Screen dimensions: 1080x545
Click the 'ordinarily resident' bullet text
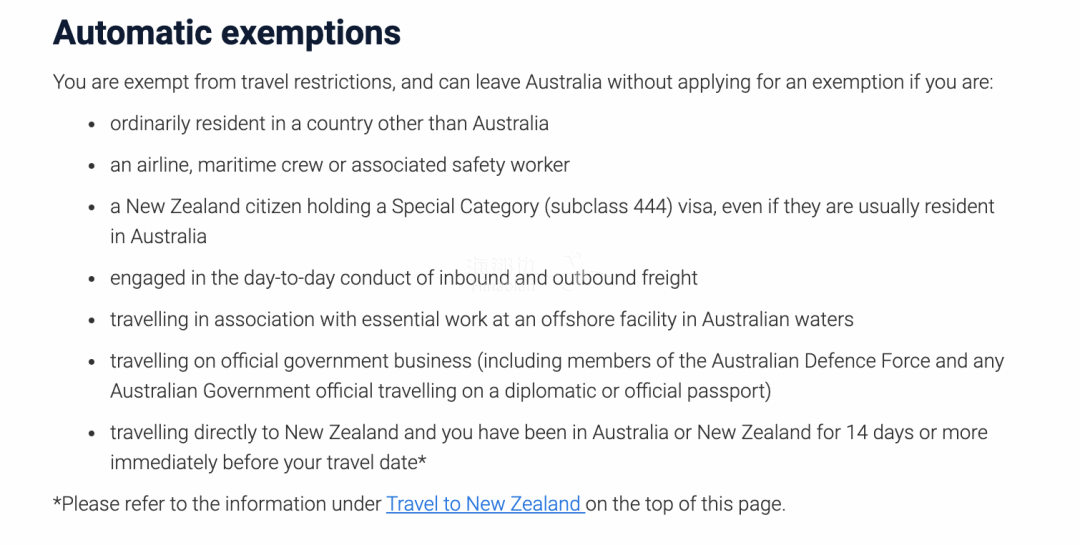[329, 123]
